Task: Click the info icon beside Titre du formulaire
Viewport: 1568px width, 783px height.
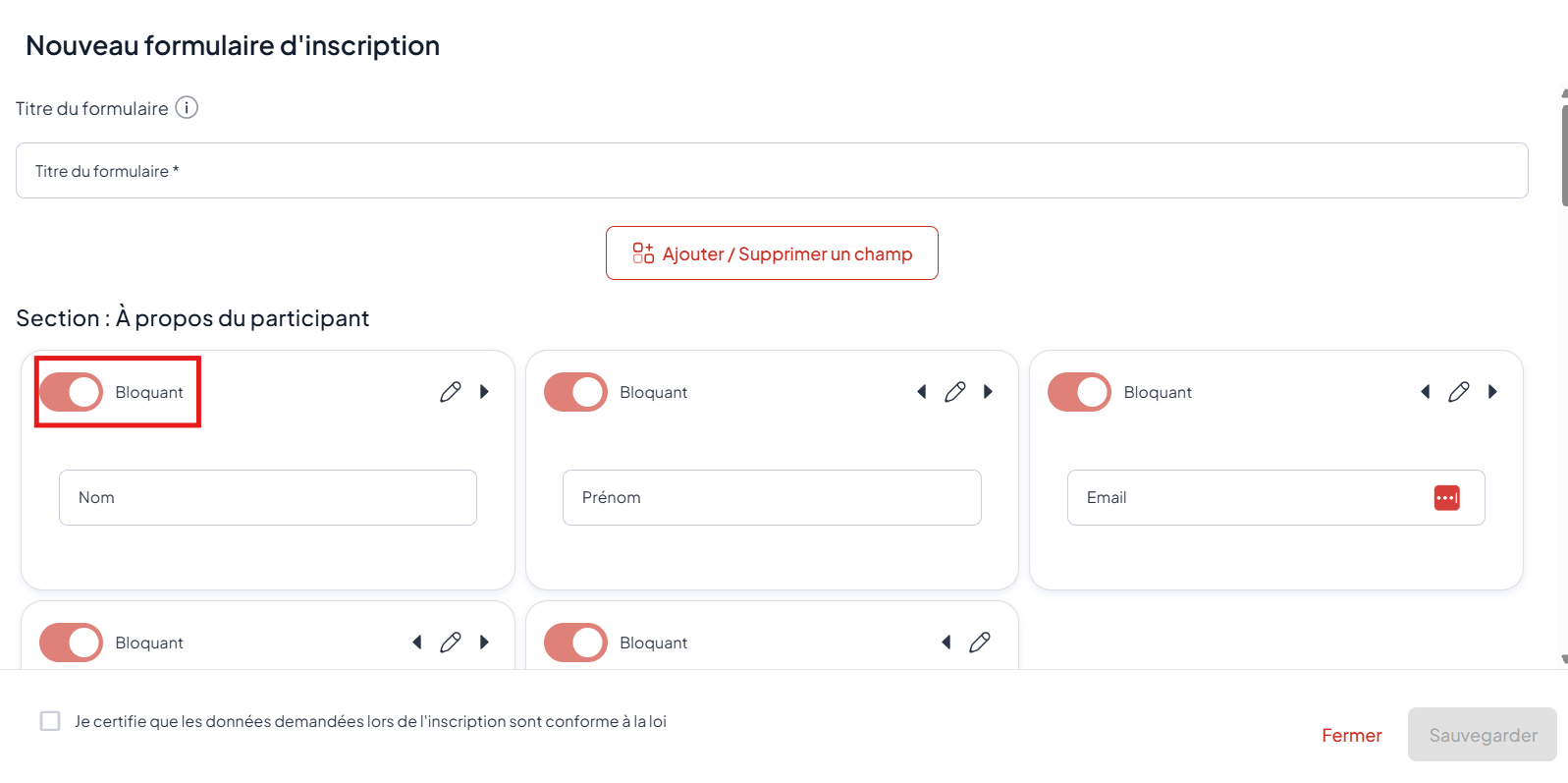Action: tap(187, 108)
